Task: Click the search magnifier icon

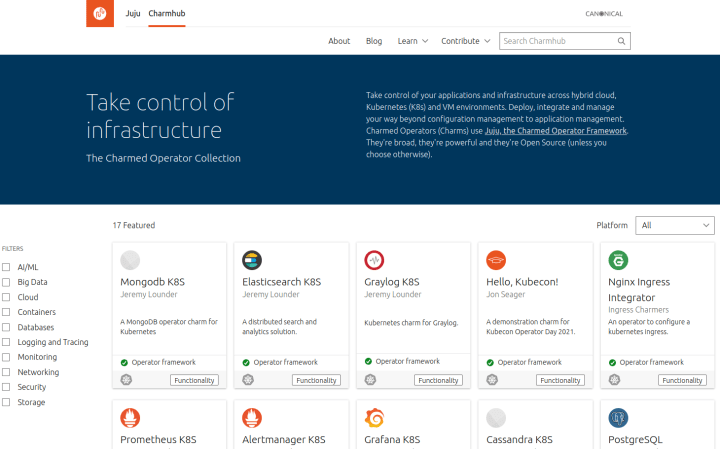Action: (621, 41)
